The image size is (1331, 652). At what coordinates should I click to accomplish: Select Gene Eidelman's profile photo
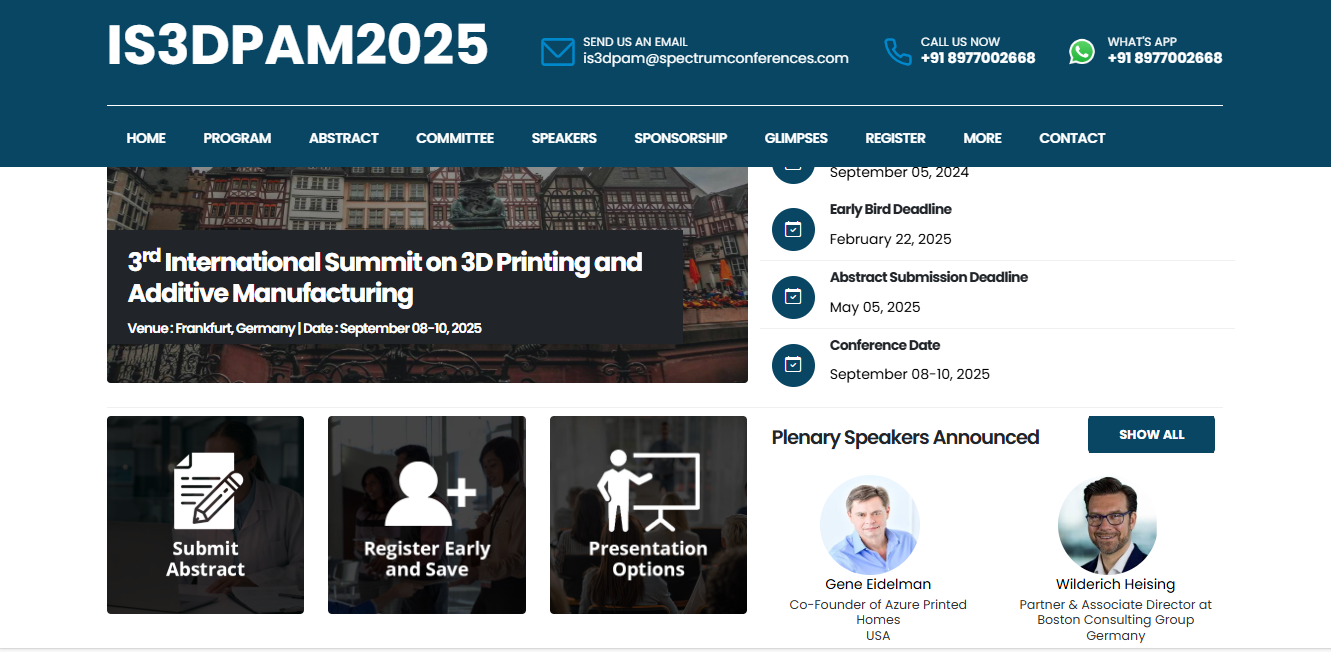pyautogui.click(x=869, y=525)
